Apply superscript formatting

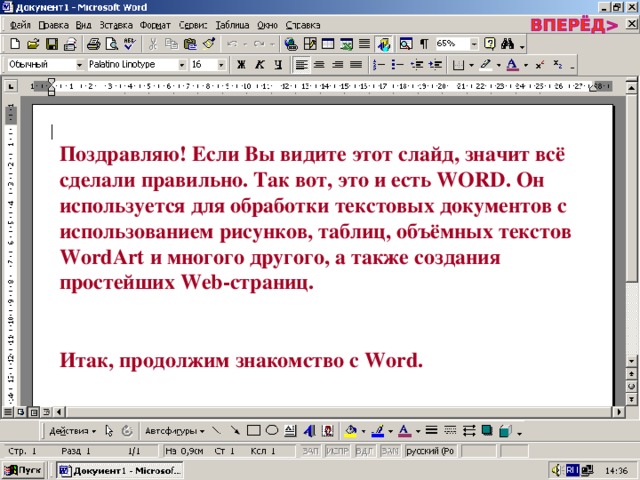pyautogui.click(x=540, y=64)
